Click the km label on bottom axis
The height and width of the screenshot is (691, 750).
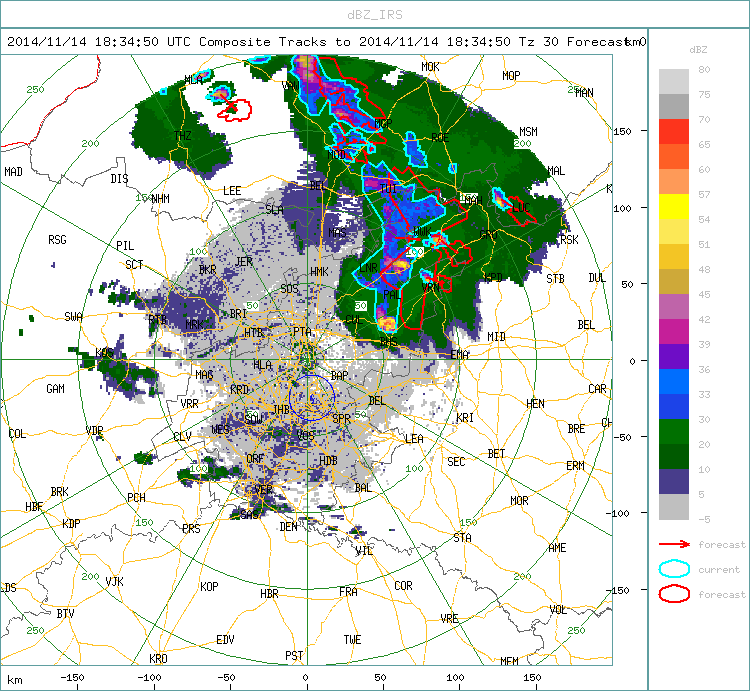pos(15,680)
